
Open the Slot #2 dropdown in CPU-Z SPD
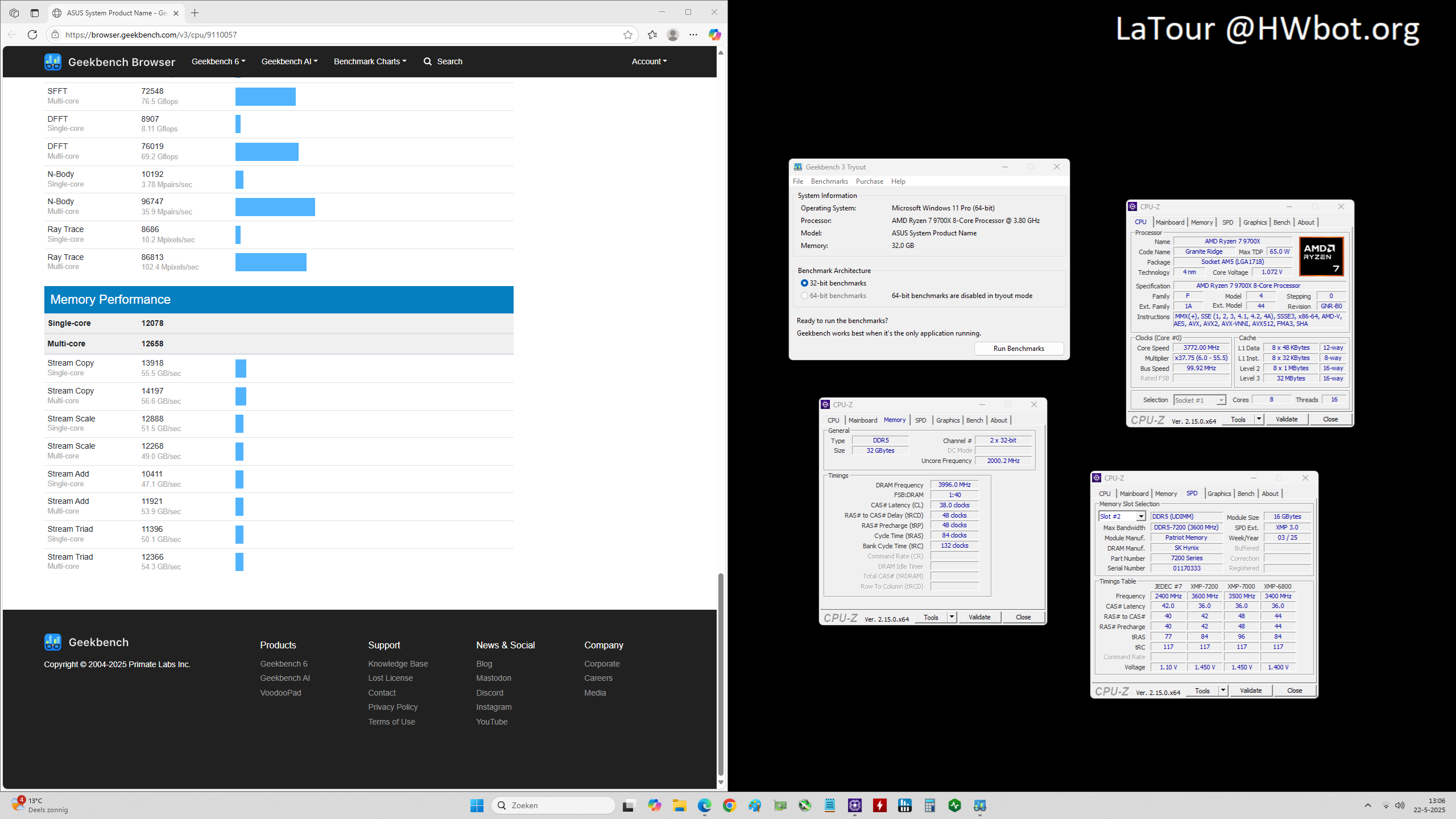point(1140,516)
